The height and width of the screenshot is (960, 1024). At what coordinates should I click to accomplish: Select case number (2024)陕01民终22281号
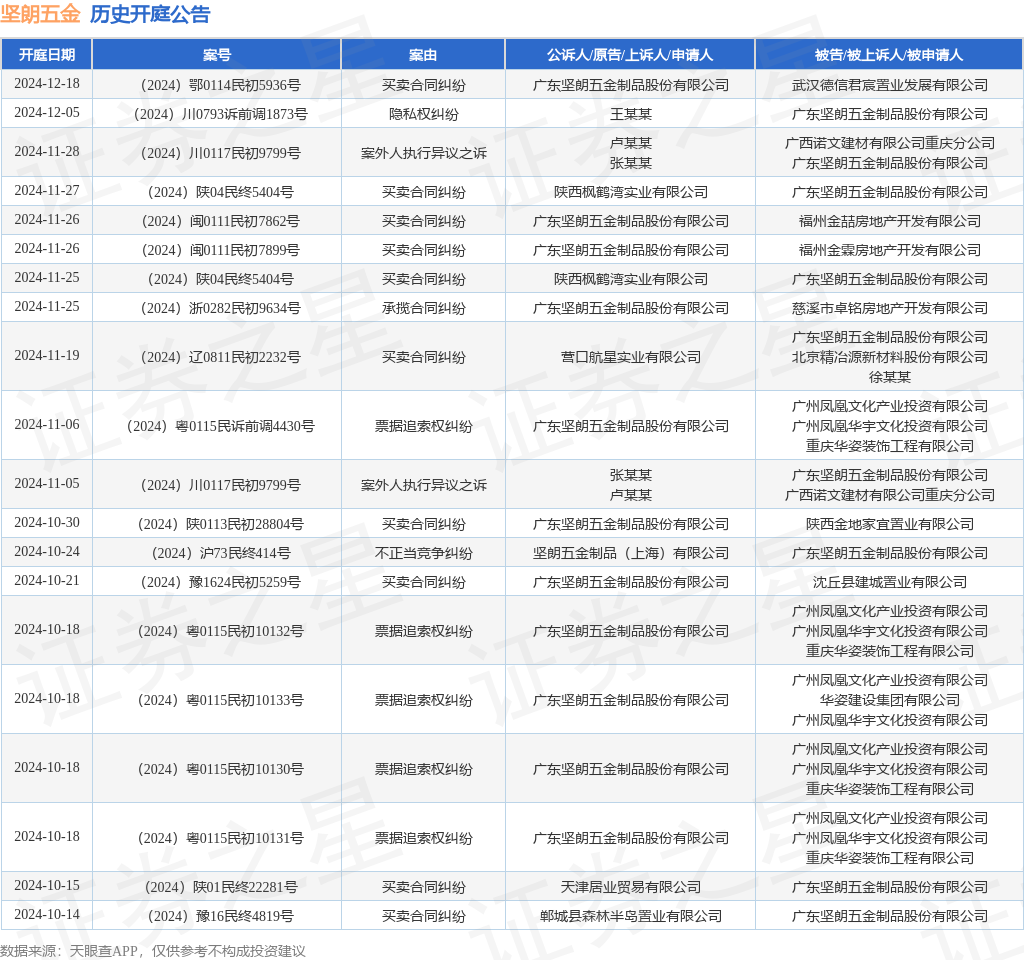(x=220, y=887)
